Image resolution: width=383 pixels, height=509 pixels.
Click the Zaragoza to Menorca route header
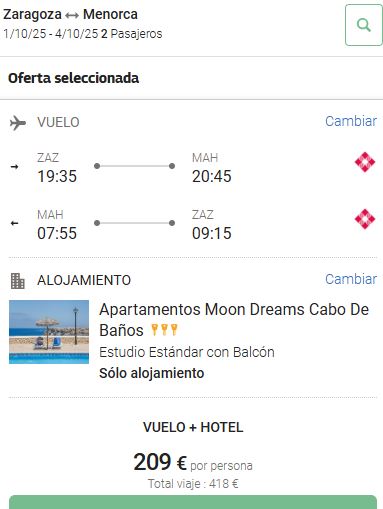click(70, 14)
